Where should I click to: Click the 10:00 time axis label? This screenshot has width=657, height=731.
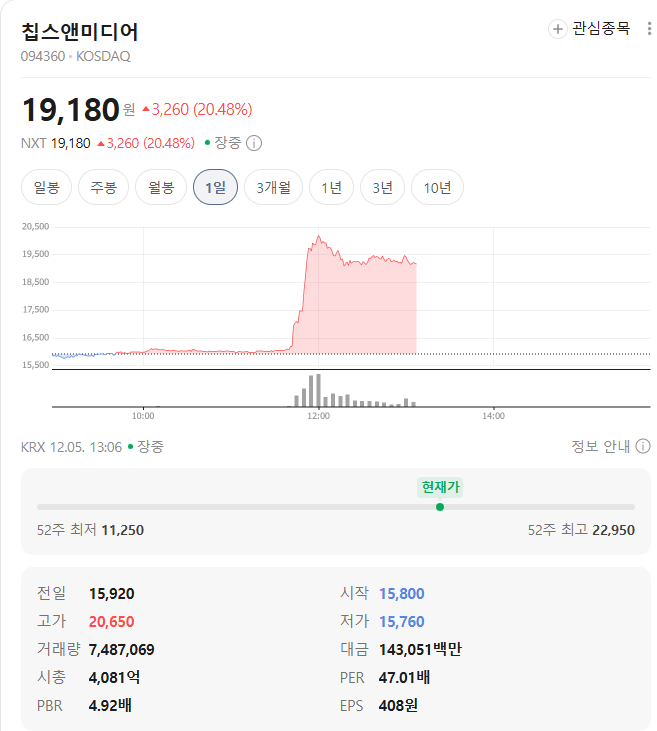coord(143,416)
